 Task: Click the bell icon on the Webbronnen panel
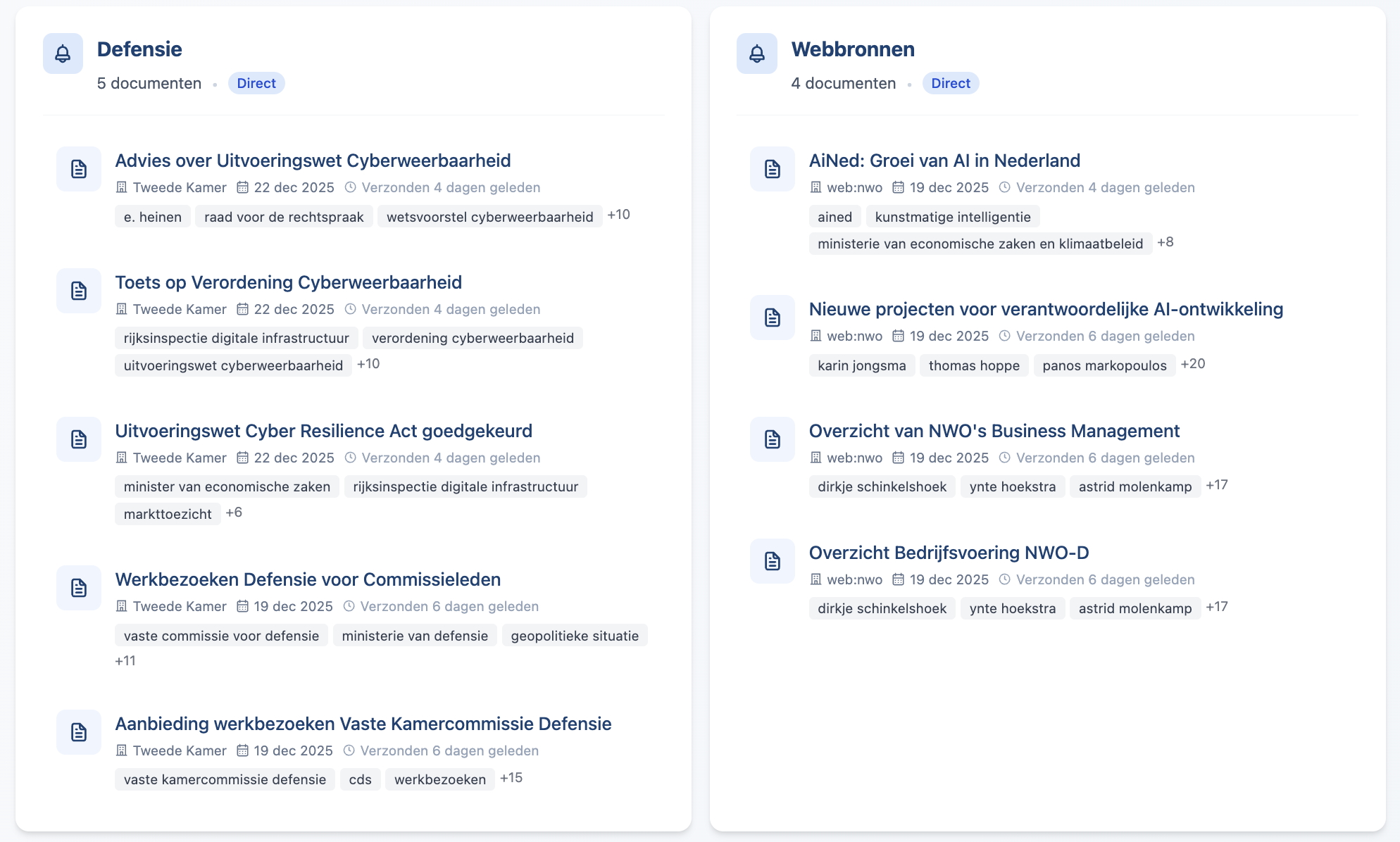click(756, 53)
